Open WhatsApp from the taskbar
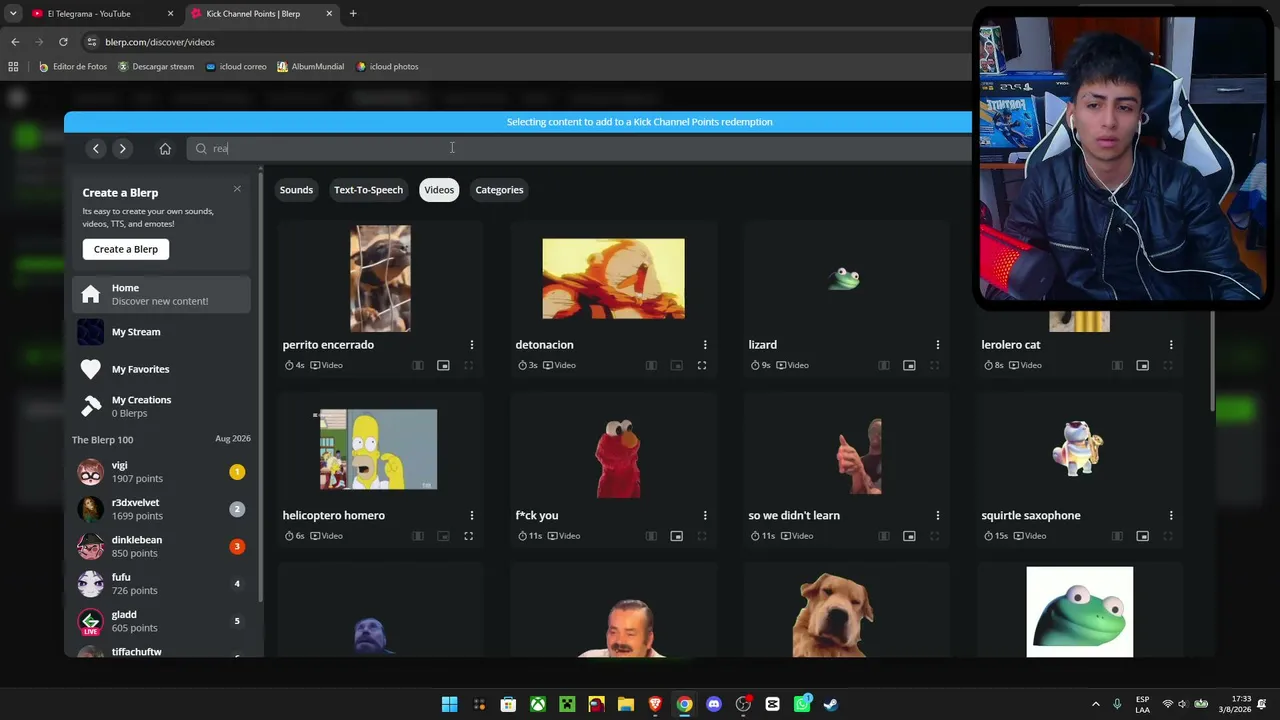Image resolution: width=1280 pixels, height=720 pixels. [802, 704]
